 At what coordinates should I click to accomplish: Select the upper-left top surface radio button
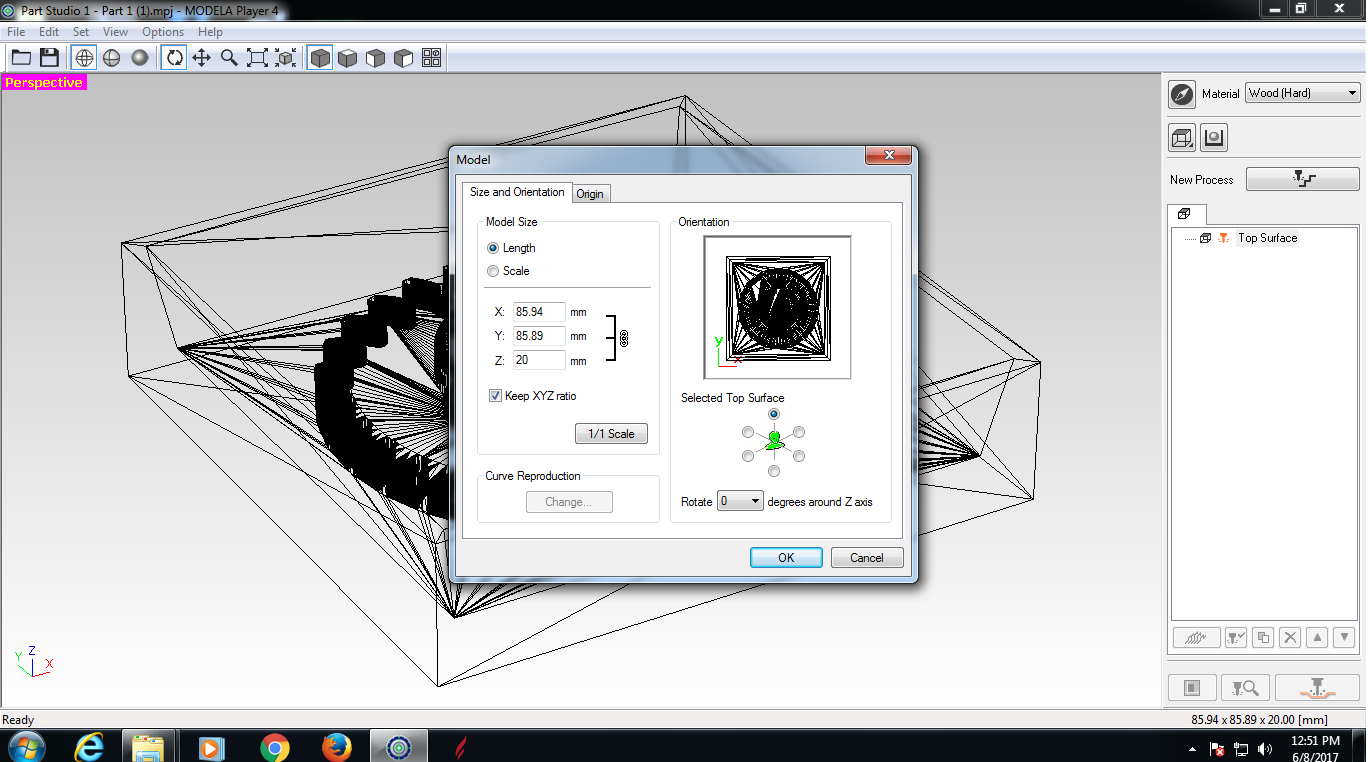tap(748, 432)
